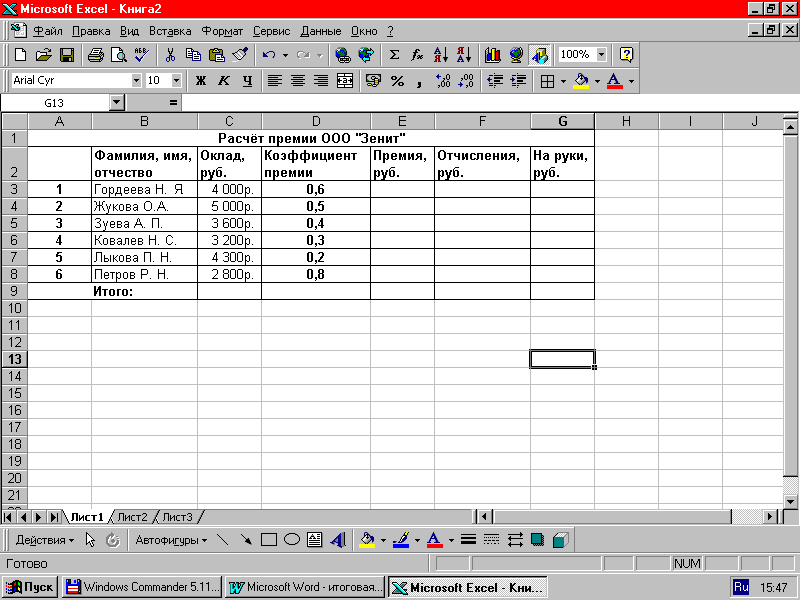Open the Формат menu
The image size is (800, 600).
(222, 31)
